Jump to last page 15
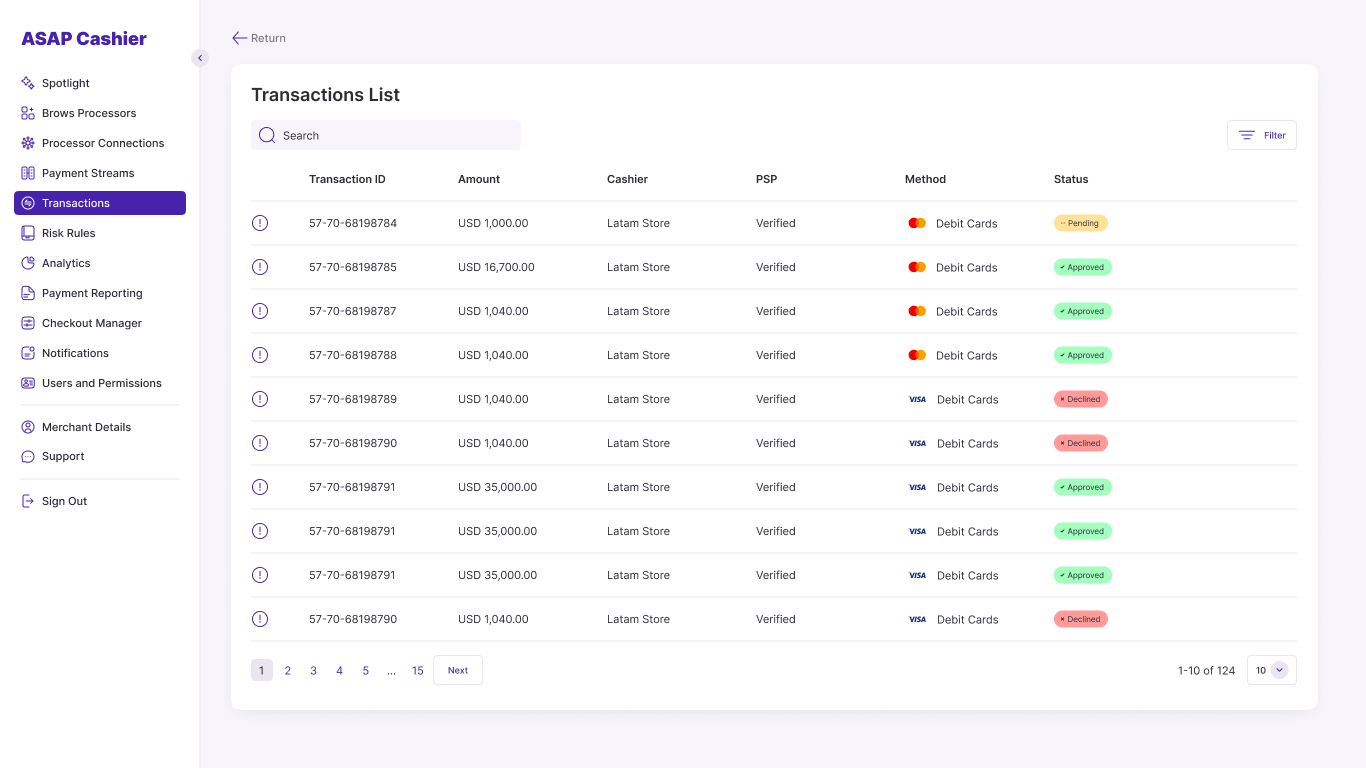Viewport: 1366px width, 768px height. point(418,670)
